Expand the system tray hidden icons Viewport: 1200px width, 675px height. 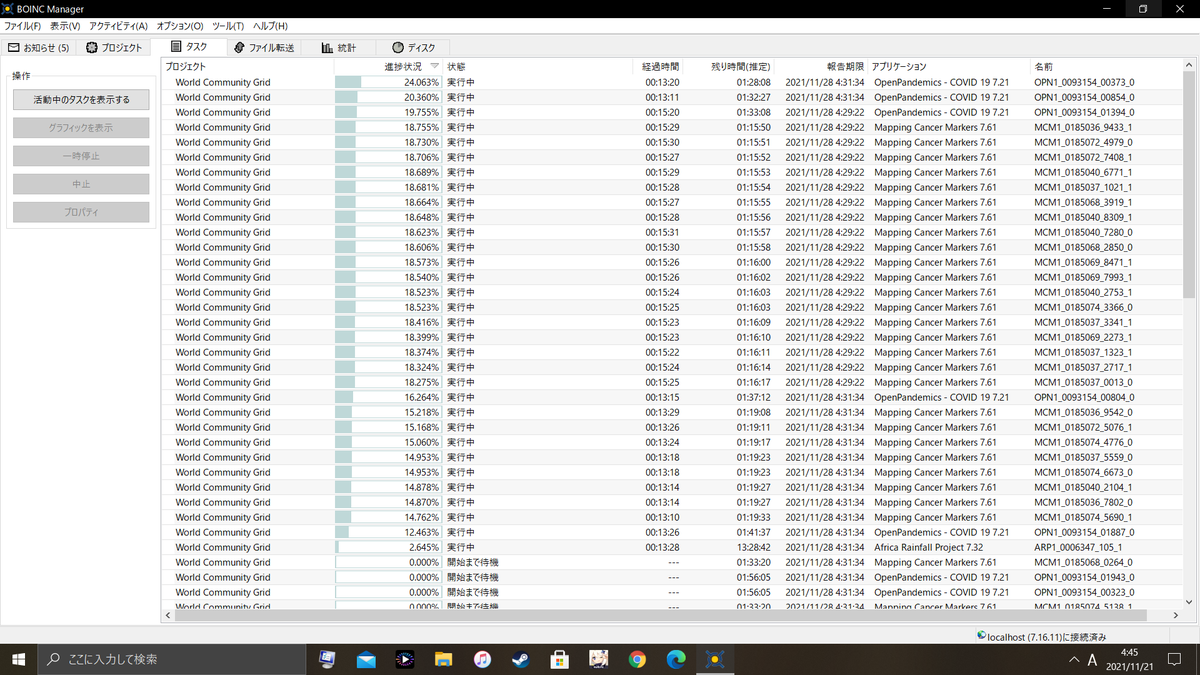(x=1074, y=660)
